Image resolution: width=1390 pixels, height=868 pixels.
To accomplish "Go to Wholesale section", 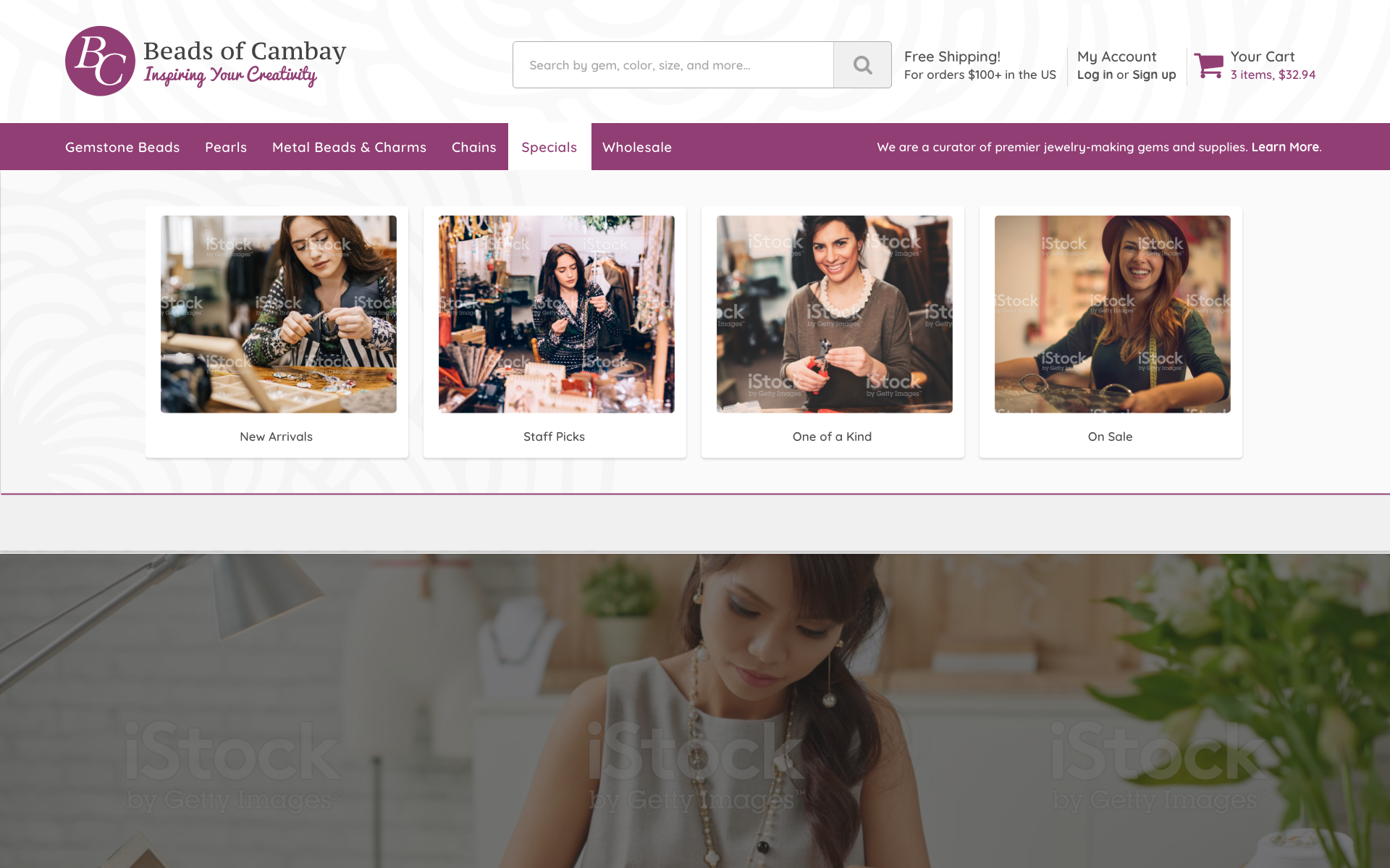I will click(x=637, y=147).
